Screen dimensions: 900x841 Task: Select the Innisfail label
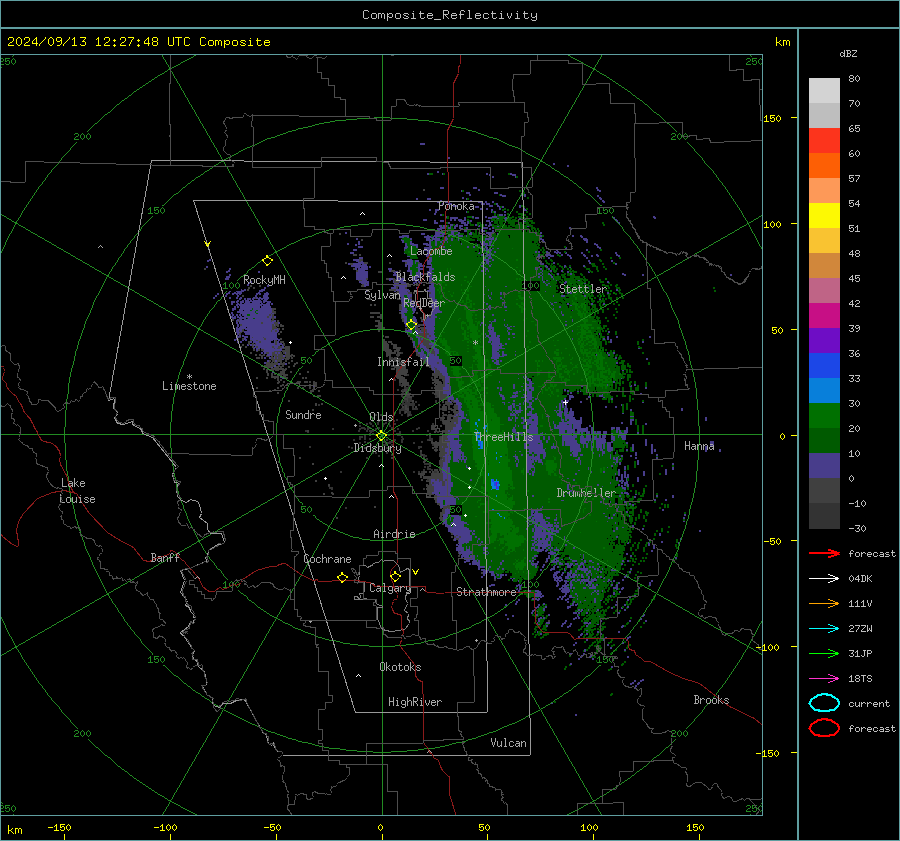tap(403, 362)
